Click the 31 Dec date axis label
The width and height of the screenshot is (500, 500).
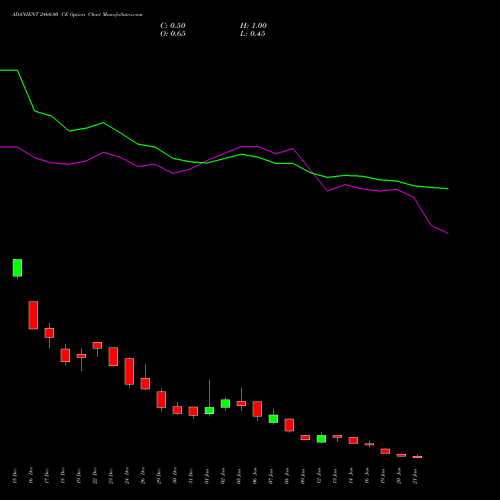pyautogui.click(x=191, y=476)
